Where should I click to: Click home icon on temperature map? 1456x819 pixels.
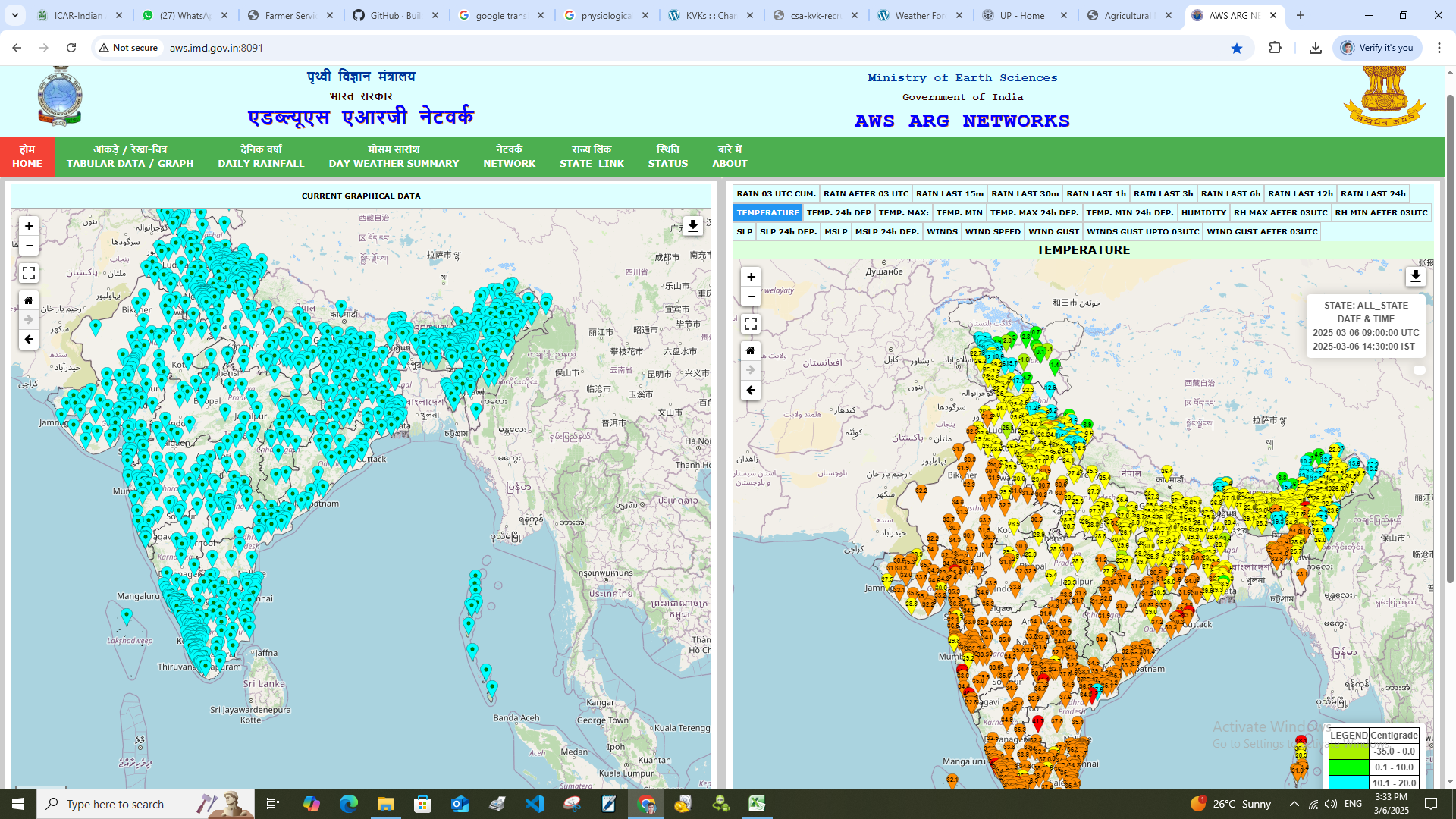point(751,350)
